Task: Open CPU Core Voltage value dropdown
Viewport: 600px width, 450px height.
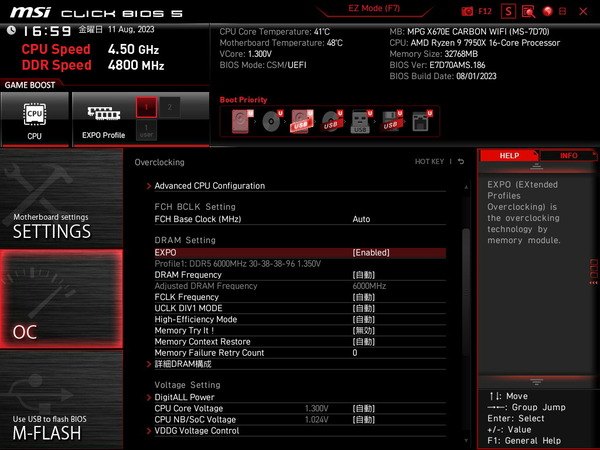Action: point(364,408)
